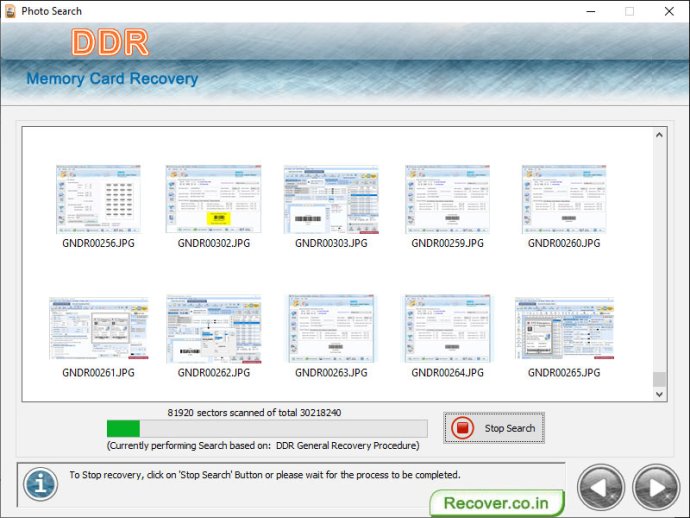Select thumbnail of GNDR00256.JPG
This screenshot has height=518, width=690.
(98, 199)
